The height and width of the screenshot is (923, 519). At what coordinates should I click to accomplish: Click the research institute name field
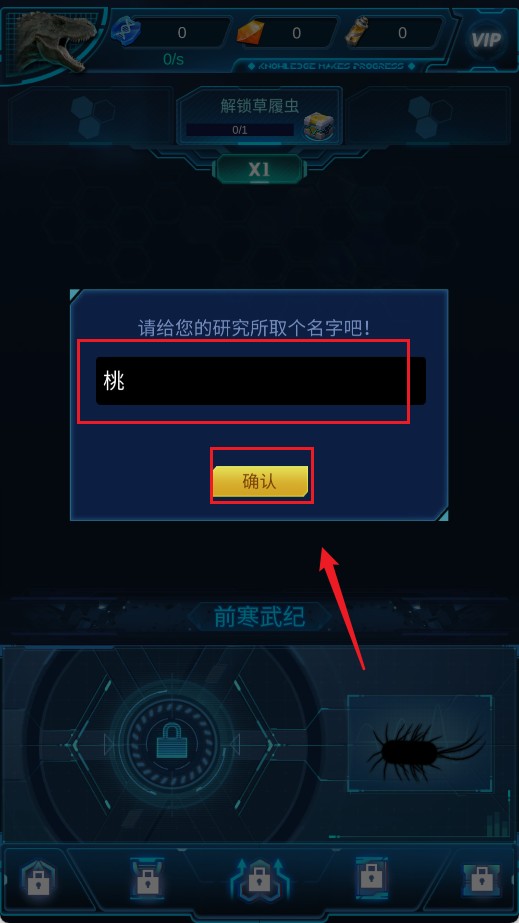point(261,381)
